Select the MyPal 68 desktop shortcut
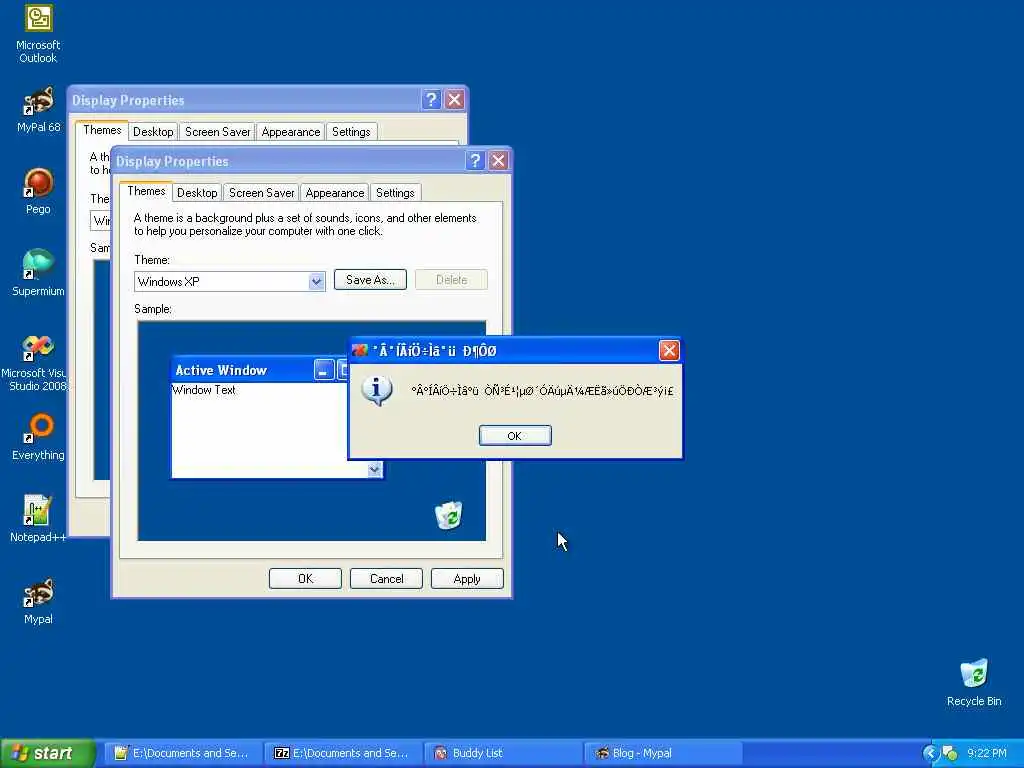This screenshot has height=768, width=1024. 39,110
